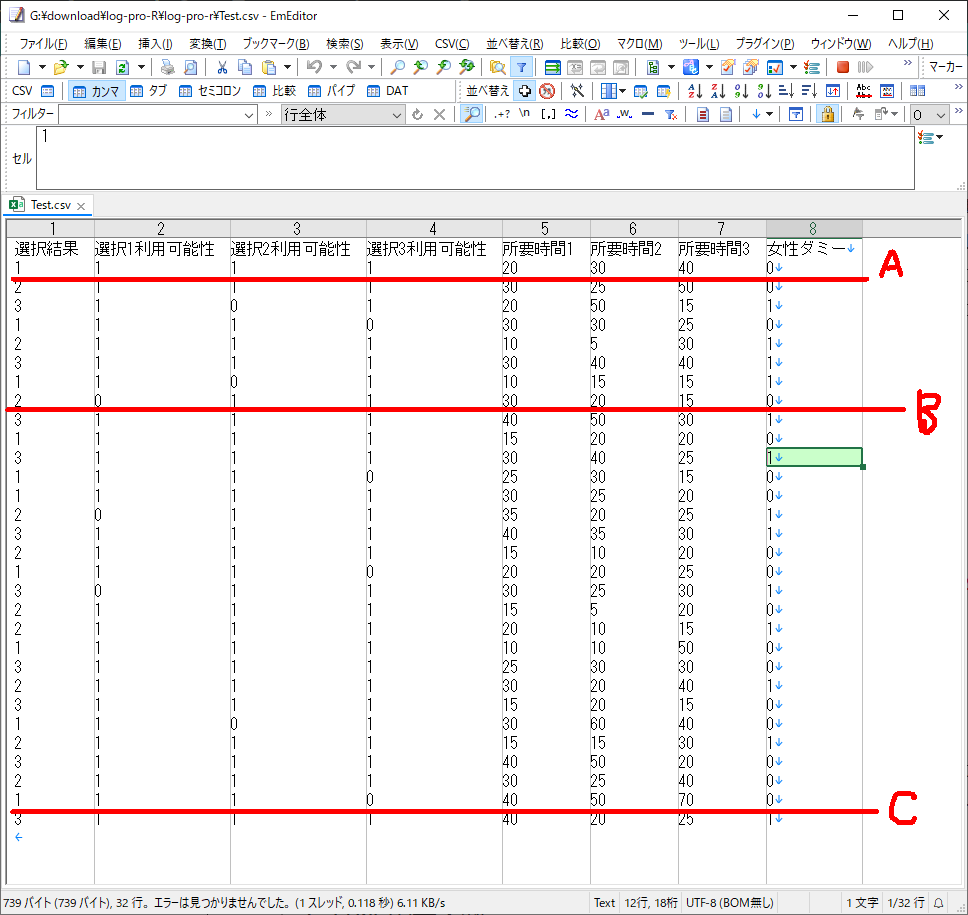Click the Undo arrow icon
Viewport: 968px width, 915px height.
point(314,67)
